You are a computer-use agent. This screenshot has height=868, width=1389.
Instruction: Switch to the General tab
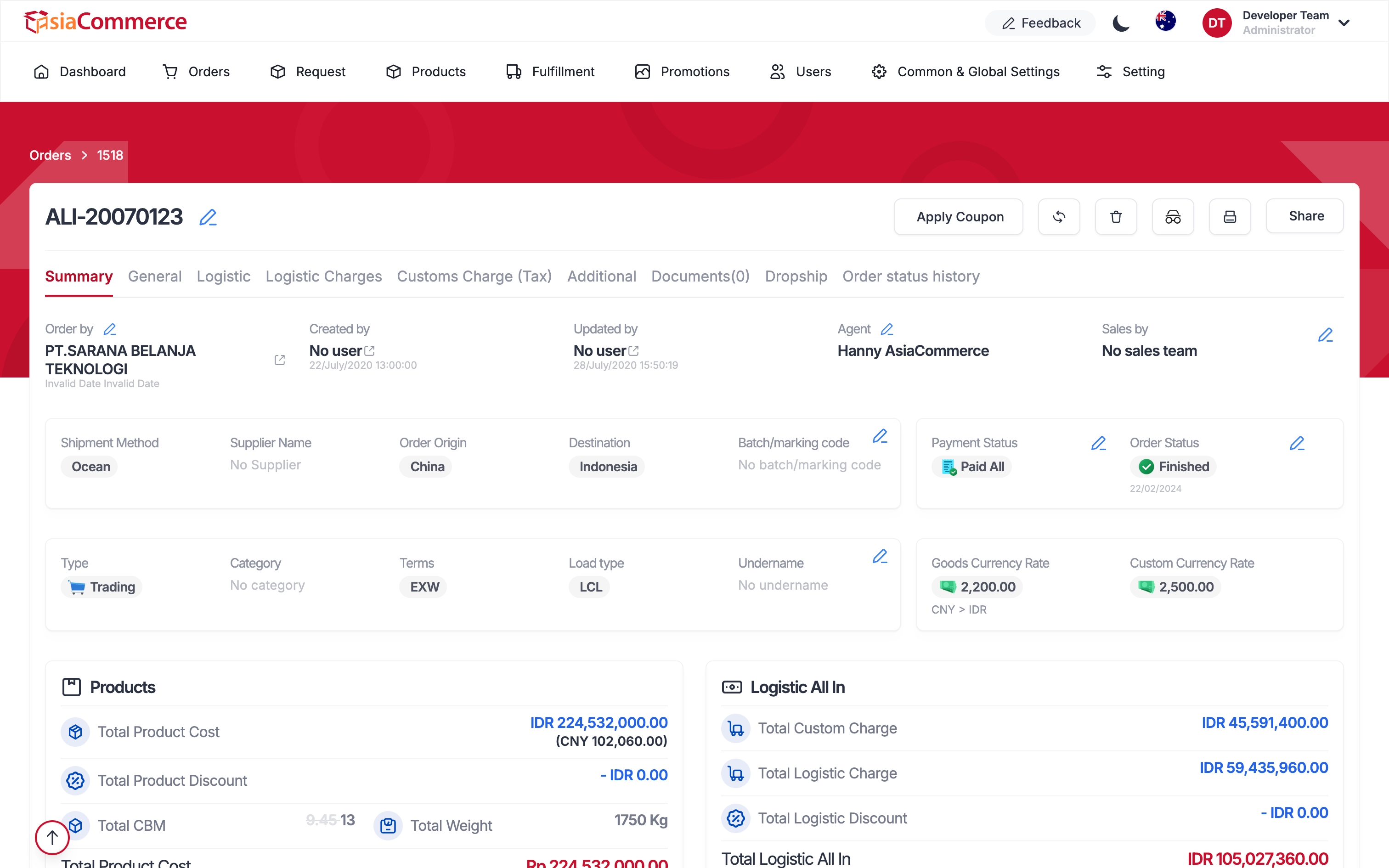point(154,276)
